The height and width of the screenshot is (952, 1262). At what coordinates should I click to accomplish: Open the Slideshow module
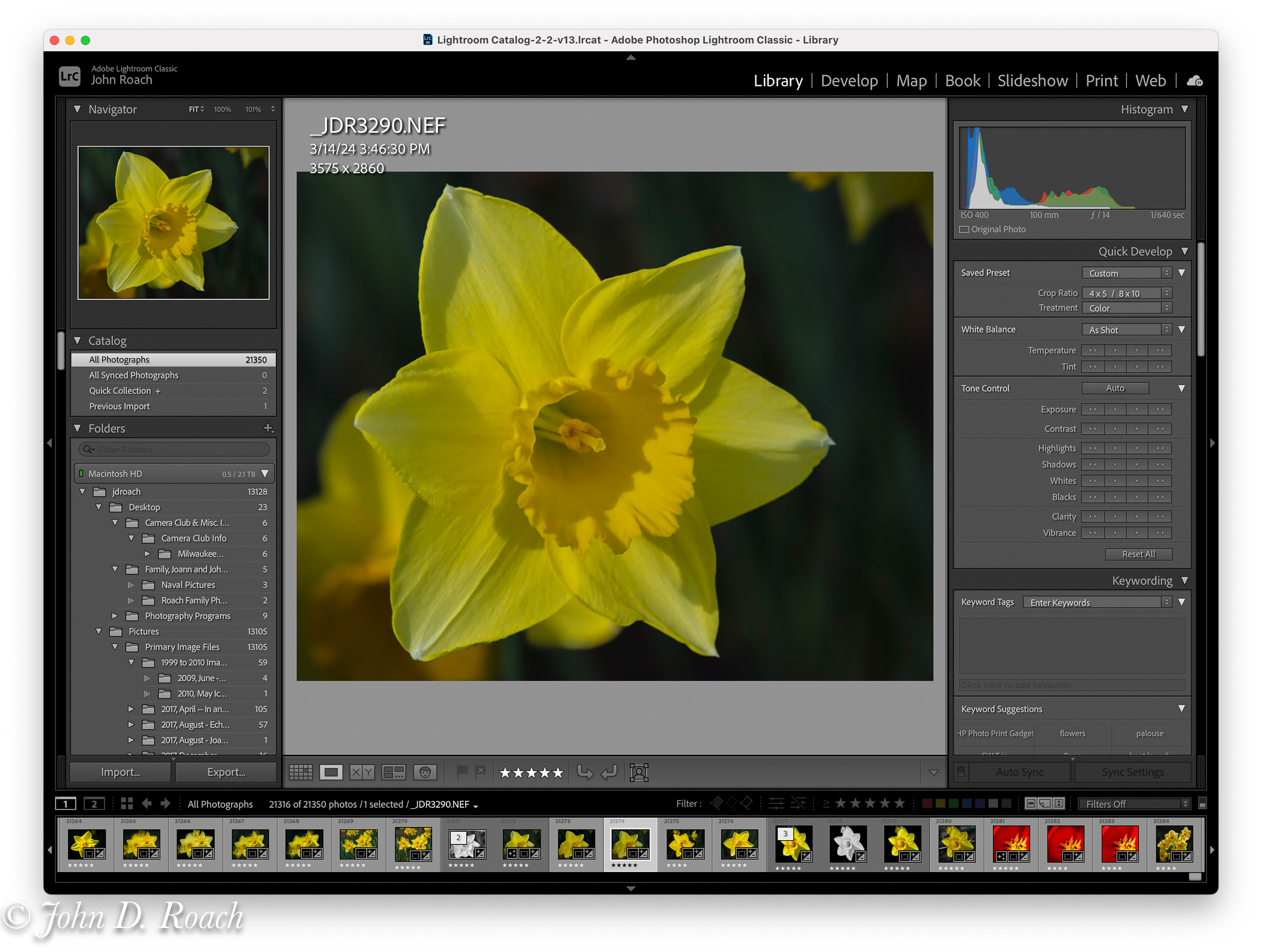pos(1032,81)
